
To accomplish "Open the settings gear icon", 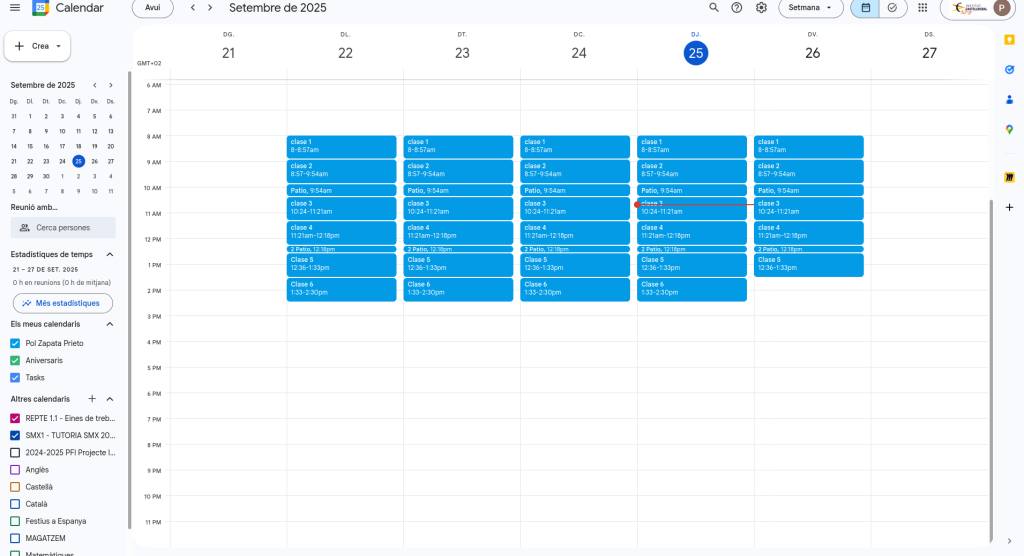I will [761, 7].
